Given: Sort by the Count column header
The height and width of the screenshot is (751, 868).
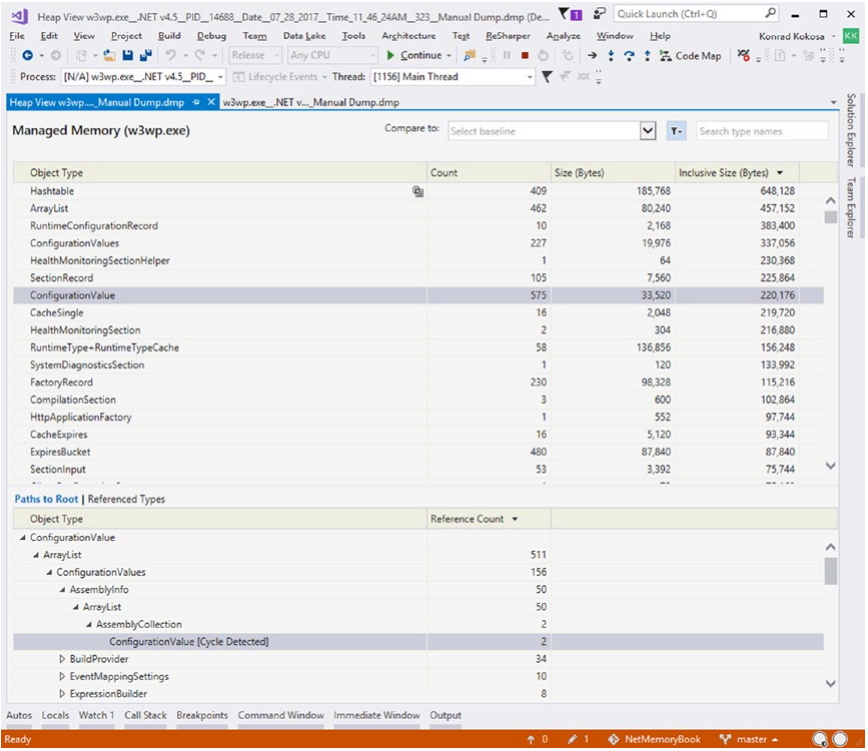Looking at the screenshot, I should 489,173.
